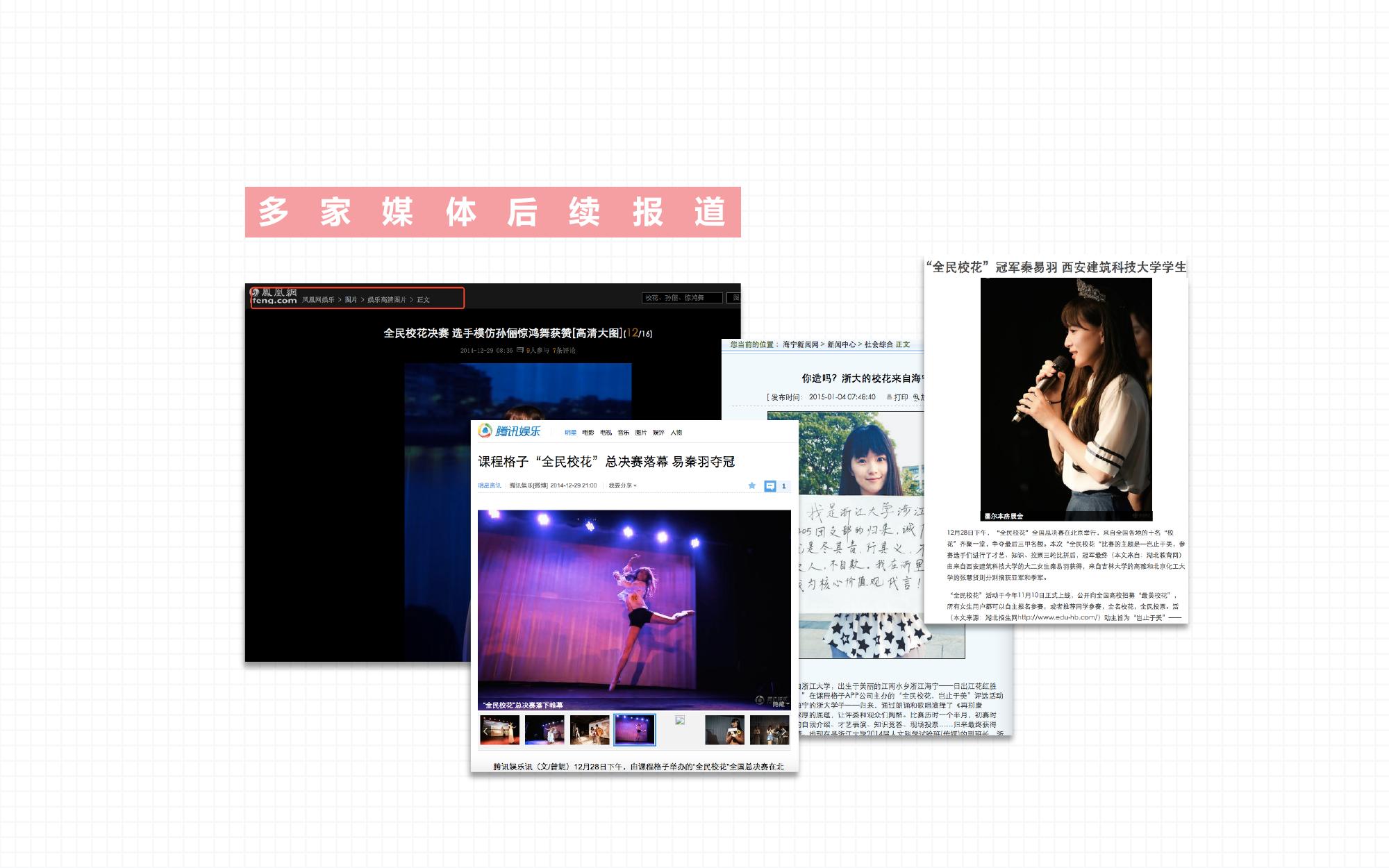Click the date 2014-12-29 21:00 in the Tencent article
Screen dimensions: 1389x868
point(574,485)
